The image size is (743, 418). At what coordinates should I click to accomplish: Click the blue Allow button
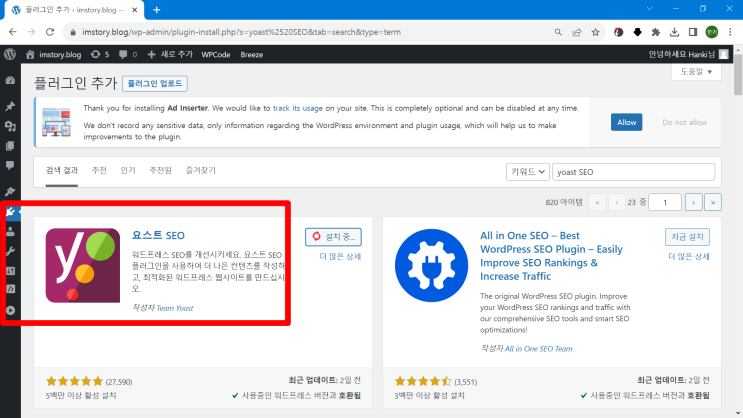[626, 122]
